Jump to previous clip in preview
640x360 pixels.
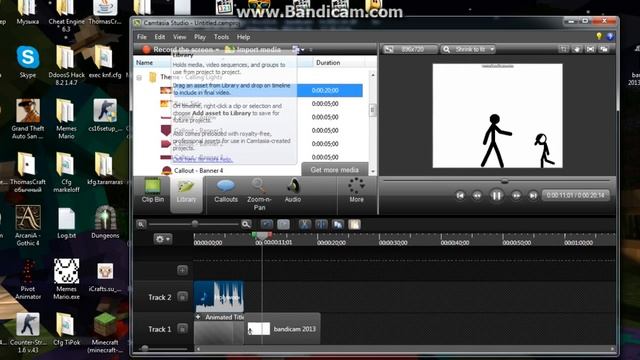(x=460, y=196)
